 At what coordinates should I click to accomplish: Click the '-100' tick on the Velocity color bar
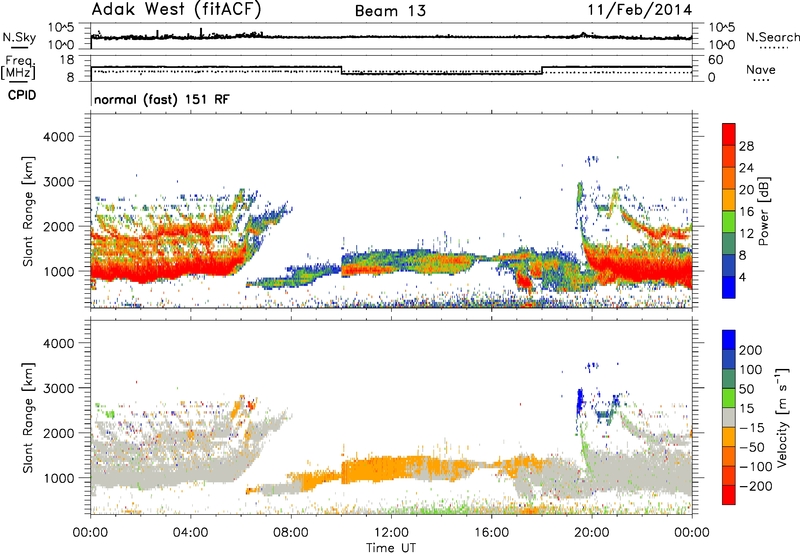(755, 466)
